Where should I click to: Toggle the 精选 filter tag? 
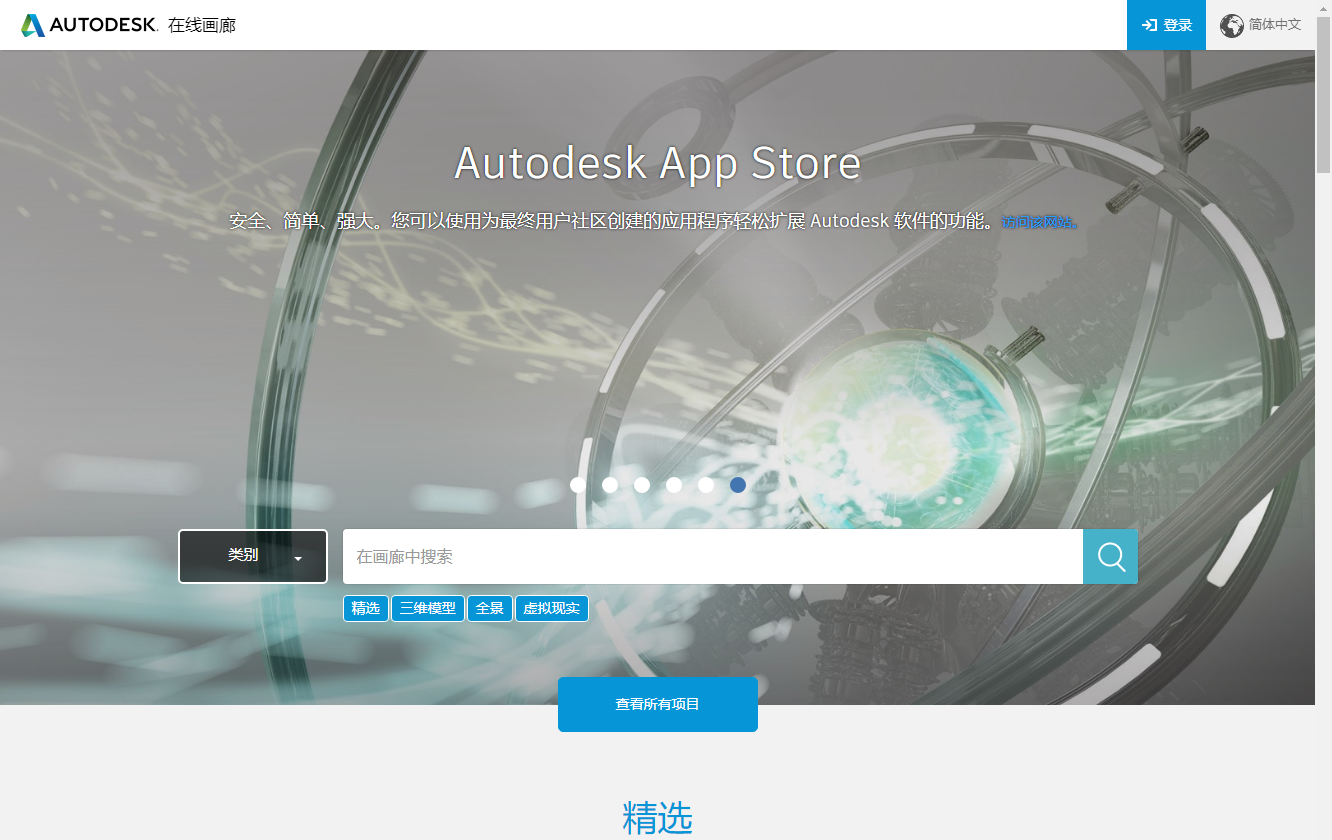[x=365, y=608]
